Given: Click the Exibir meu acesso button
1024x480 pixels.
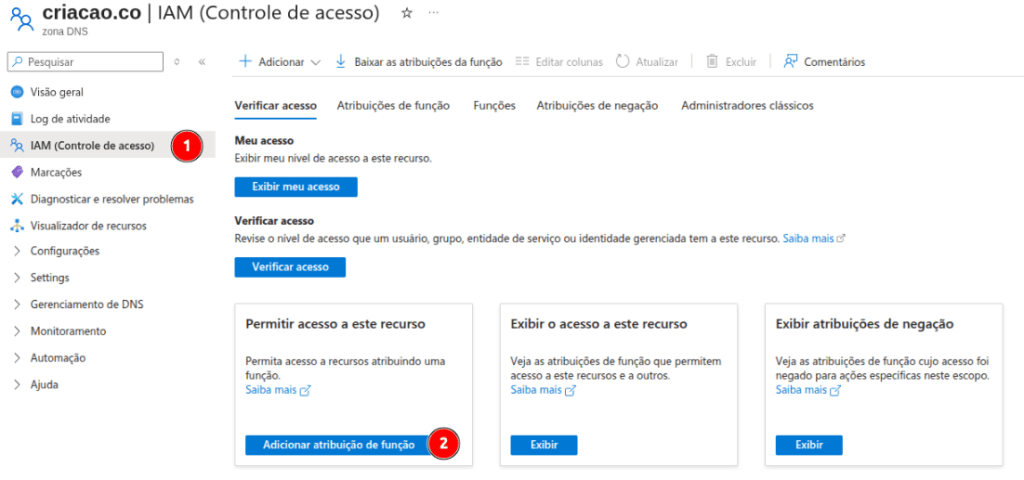Looking at the screenshot, I should coord(295,187).
